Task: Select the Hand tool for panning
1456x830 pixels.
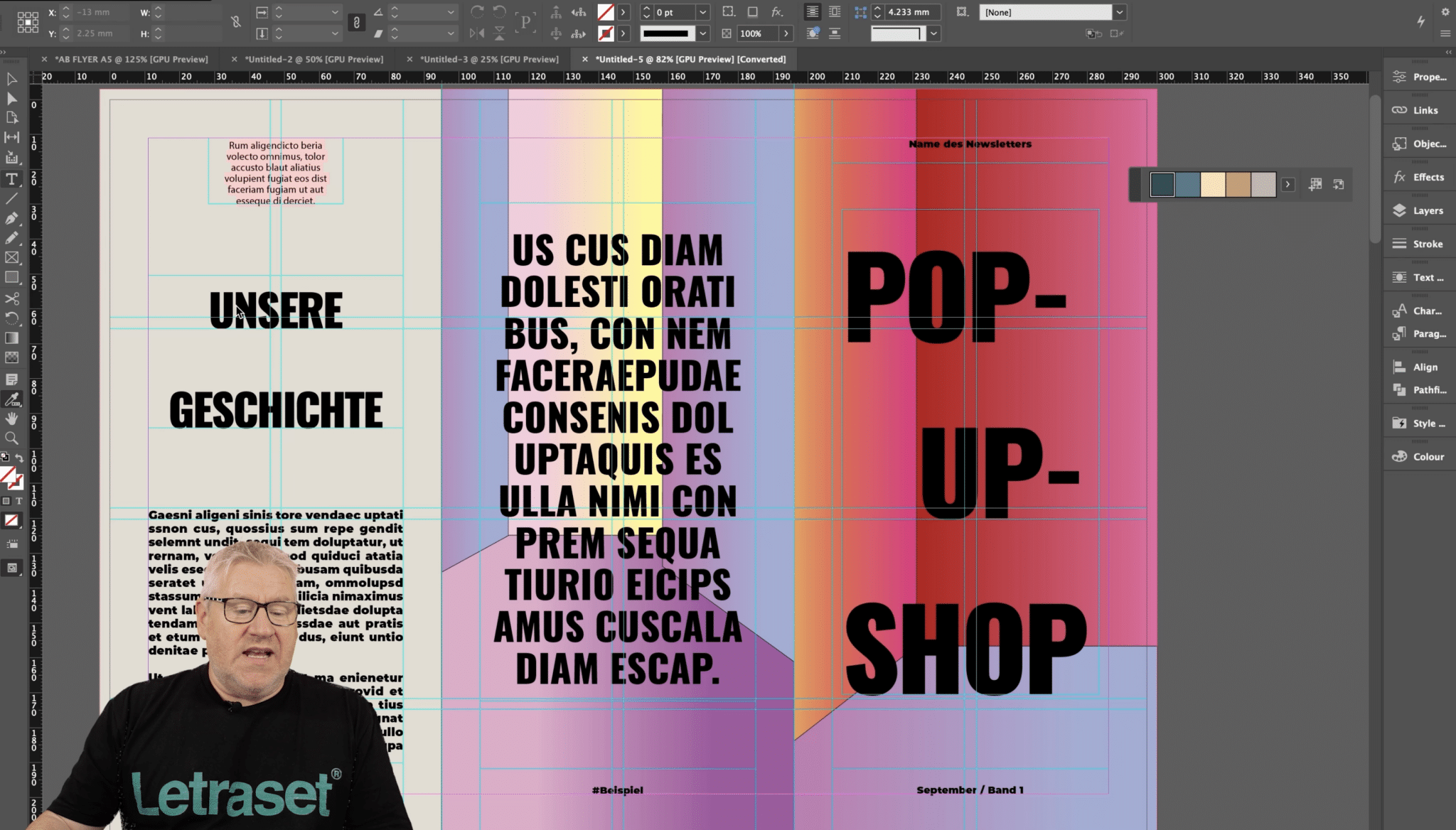Action: pos(11,419)
